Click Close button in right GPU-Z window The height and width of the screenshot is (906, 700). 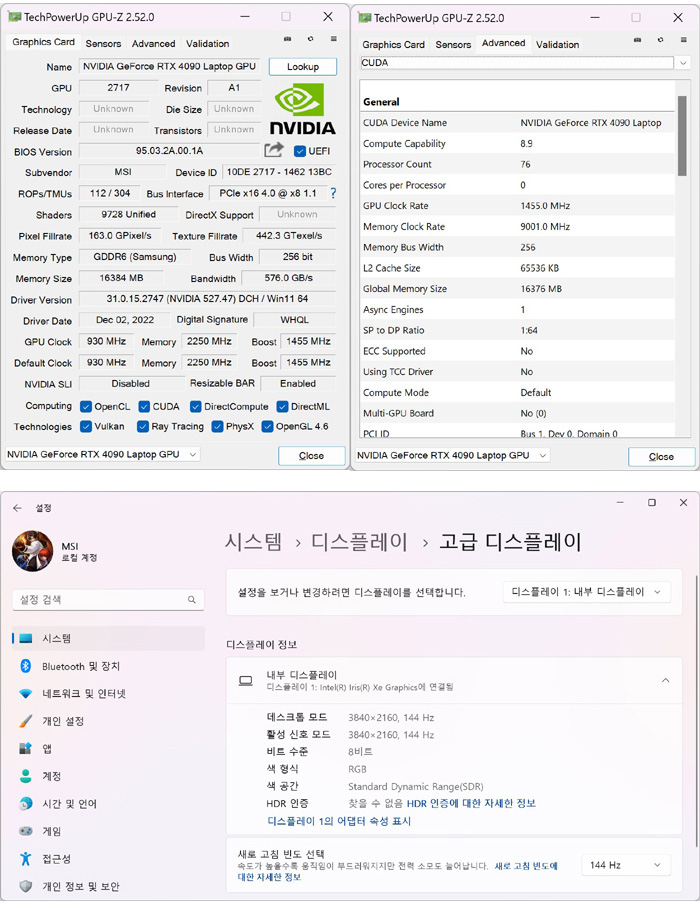(661, 456)
